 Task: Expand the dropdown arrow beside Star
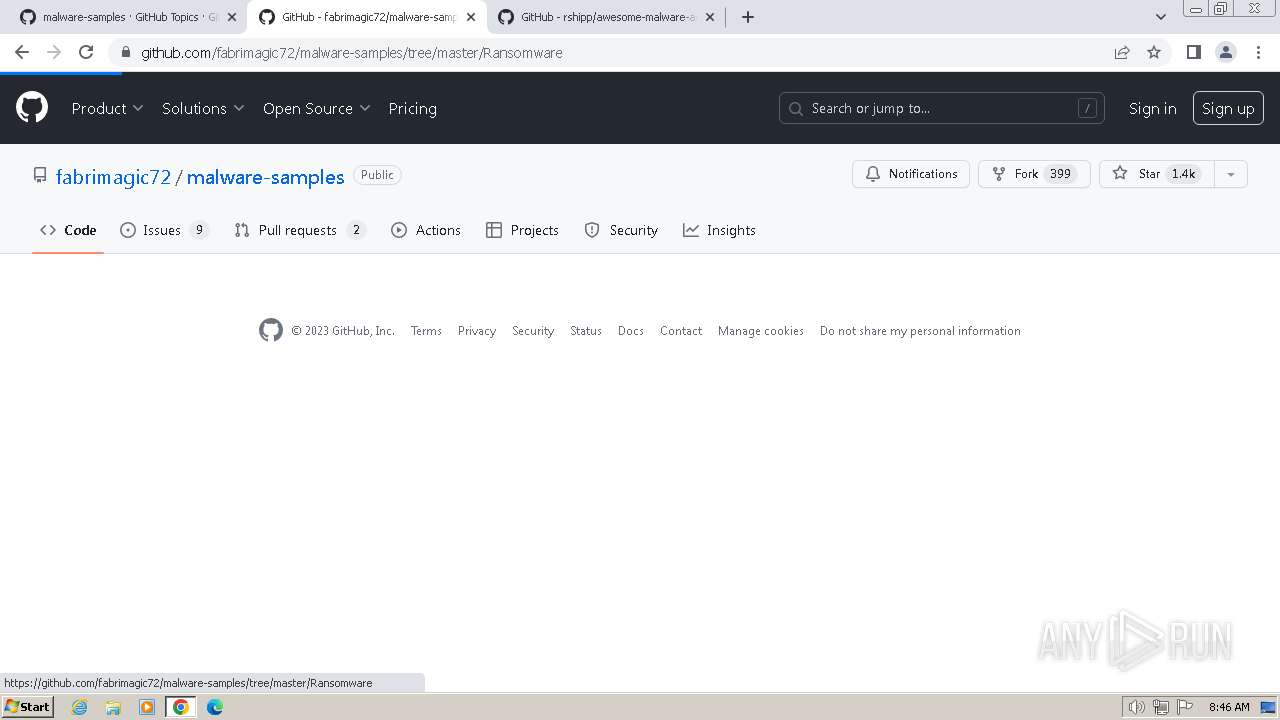tap(1231, 174)
